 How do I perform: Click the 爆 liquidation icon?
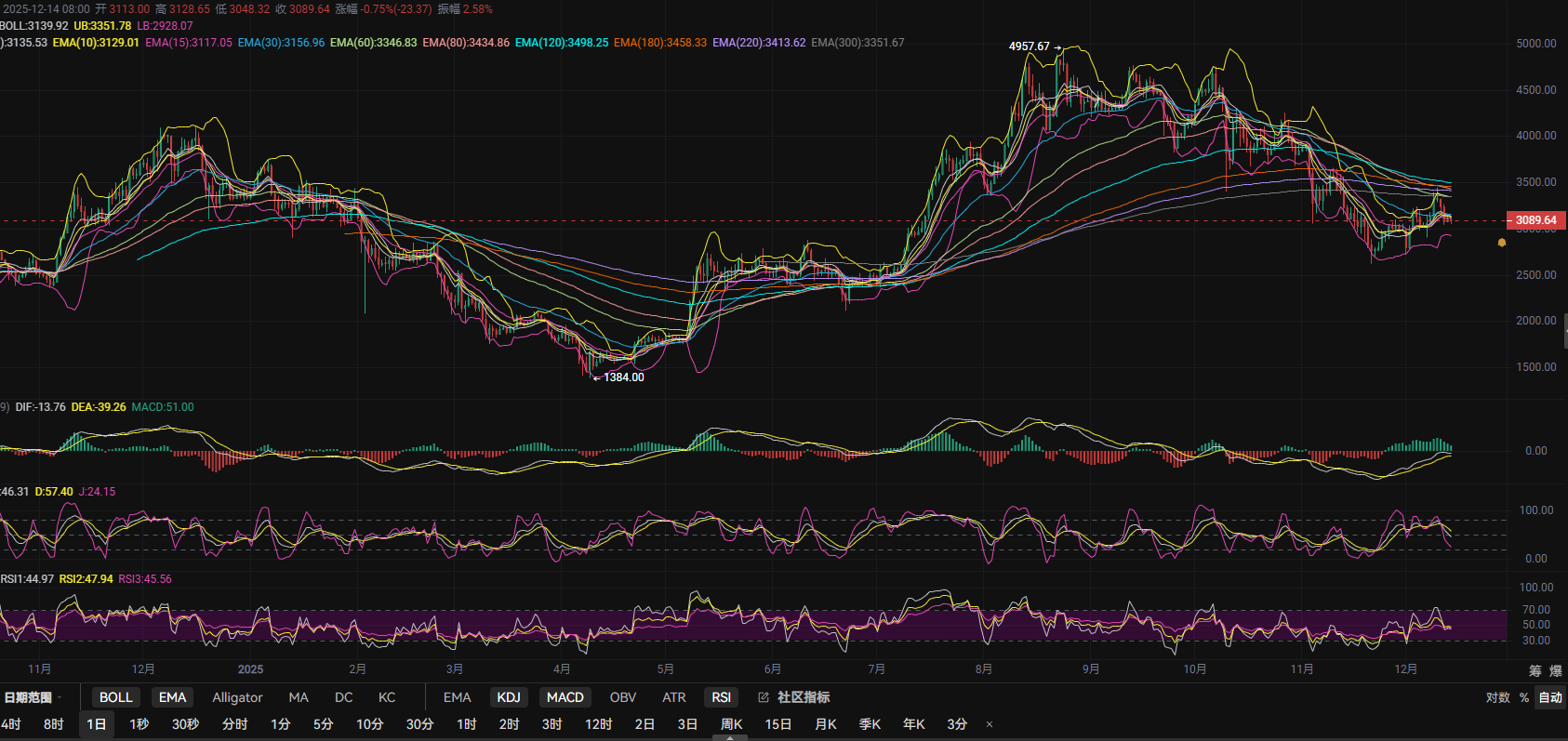coord(1555,670)
